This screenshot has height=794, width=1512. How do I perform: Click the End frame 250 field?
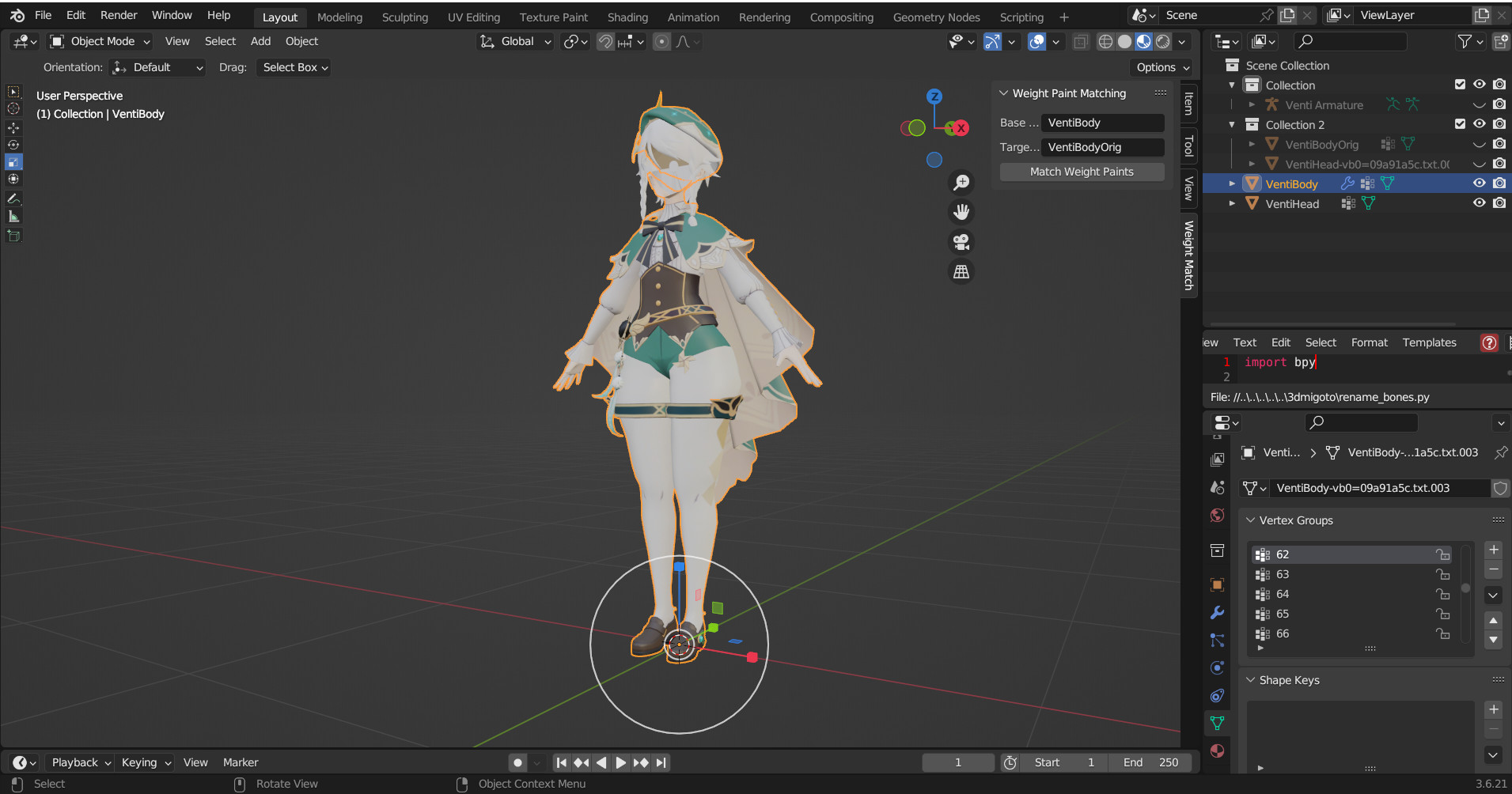point(1151,762)
